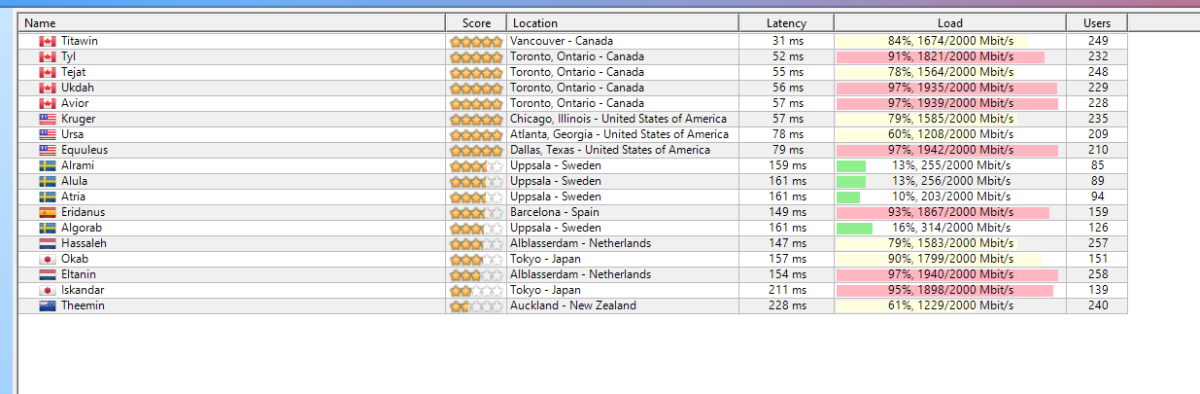The width and height of the screenshot is (1200, 394).
Task: Click the Japan flag icon beside Okab
Action: 47,259
